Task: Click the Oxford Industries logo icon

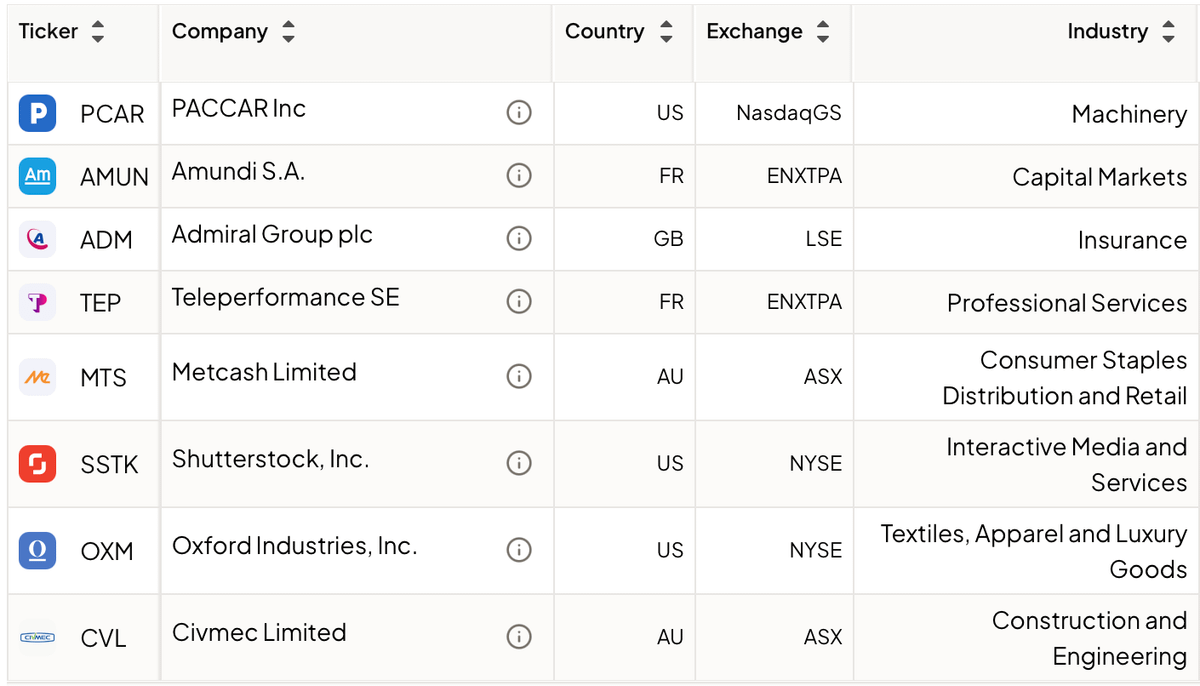Action: point(38,550)
